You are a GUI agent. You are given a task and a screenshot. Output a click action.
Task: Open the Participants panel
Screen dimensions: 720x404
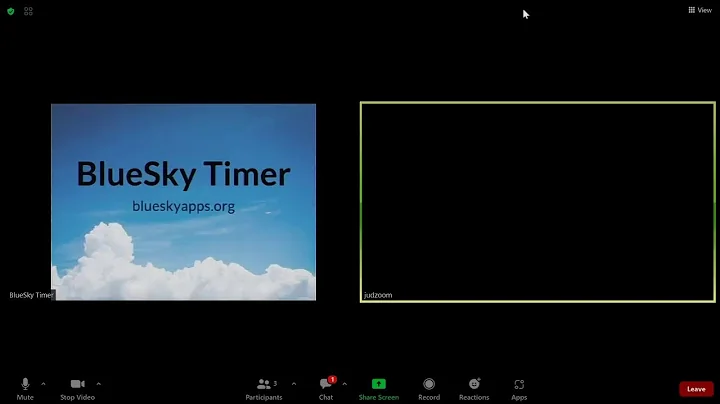(264, 389)
